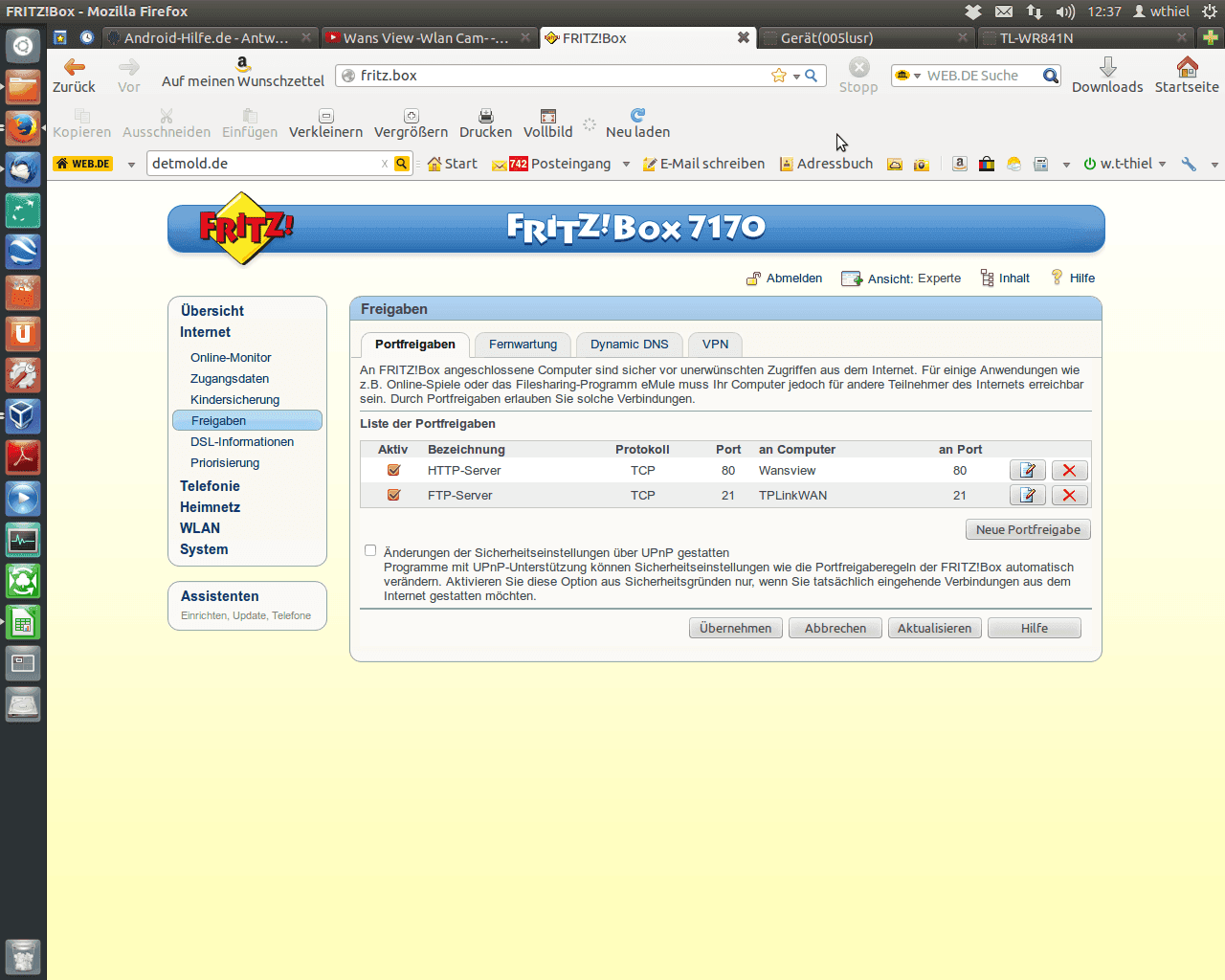
Task: Click the WEB.DE Suche magnifier icon
Action: click(x=1050, y=76)
